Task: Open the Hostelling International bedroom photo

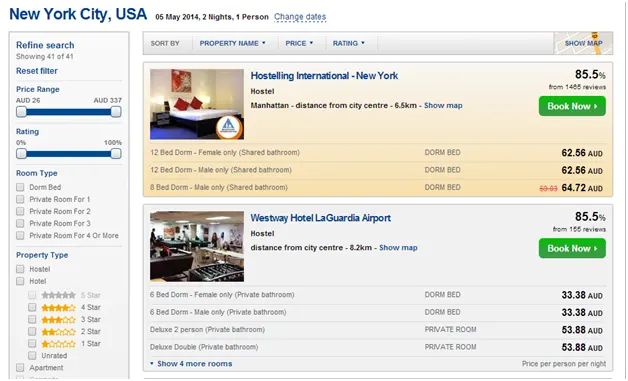Action: click(197, 104)
